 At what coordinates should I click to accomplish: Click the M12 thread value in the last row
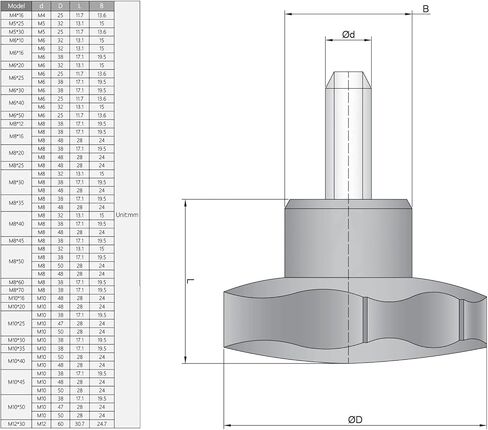(41, 424)
